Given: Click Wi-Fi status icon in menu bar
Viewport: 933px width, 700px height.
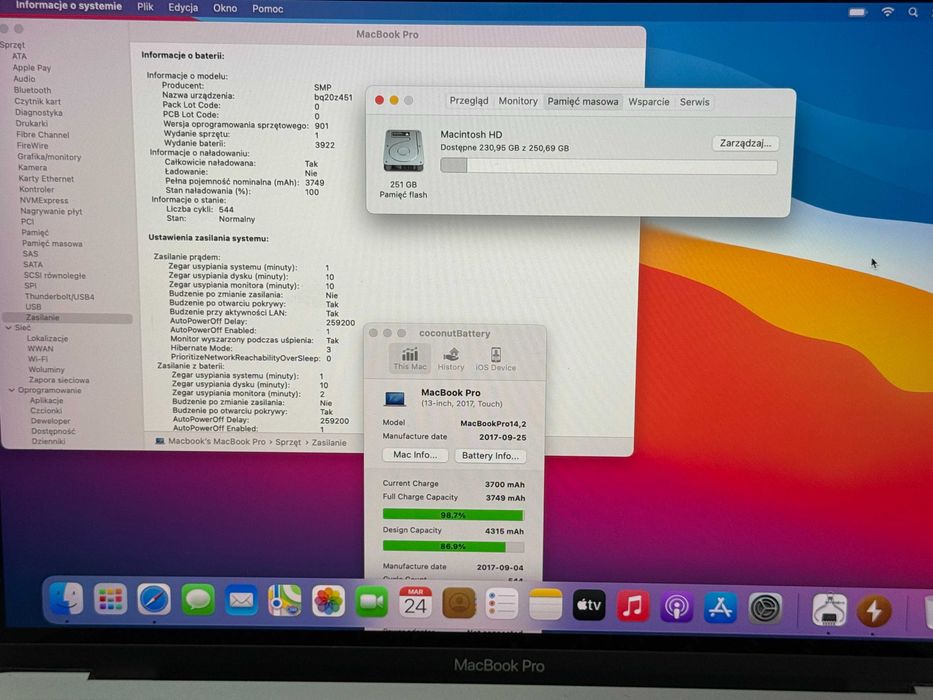Looking at the screenshot, I should [887, 12].
